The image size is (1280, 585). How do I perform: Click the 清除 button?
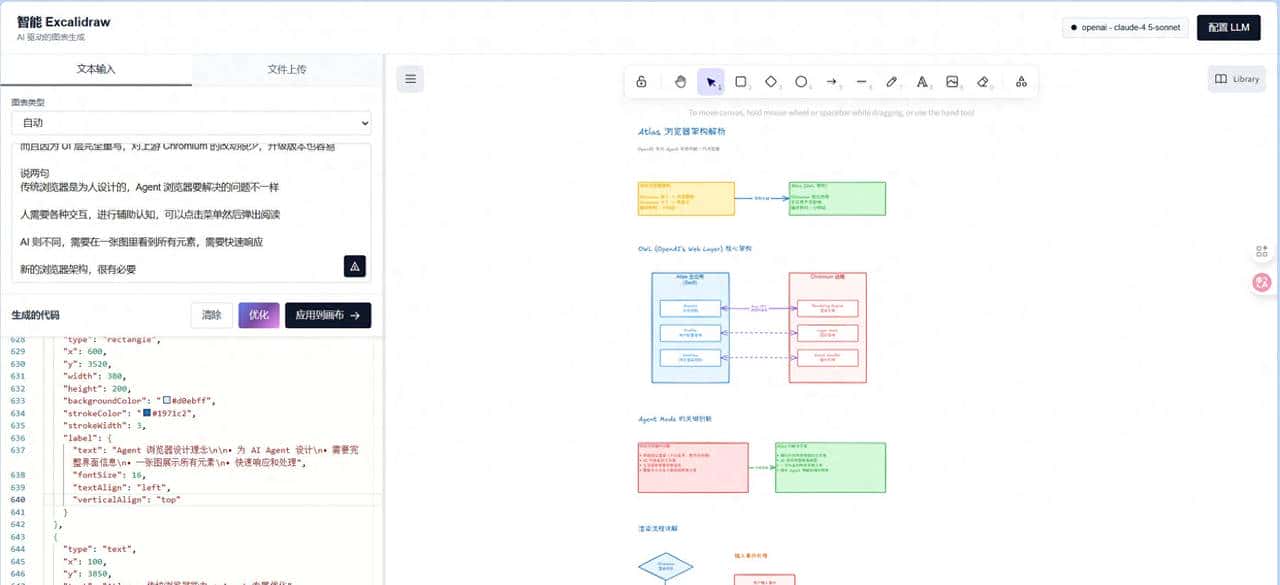point(212,315)
